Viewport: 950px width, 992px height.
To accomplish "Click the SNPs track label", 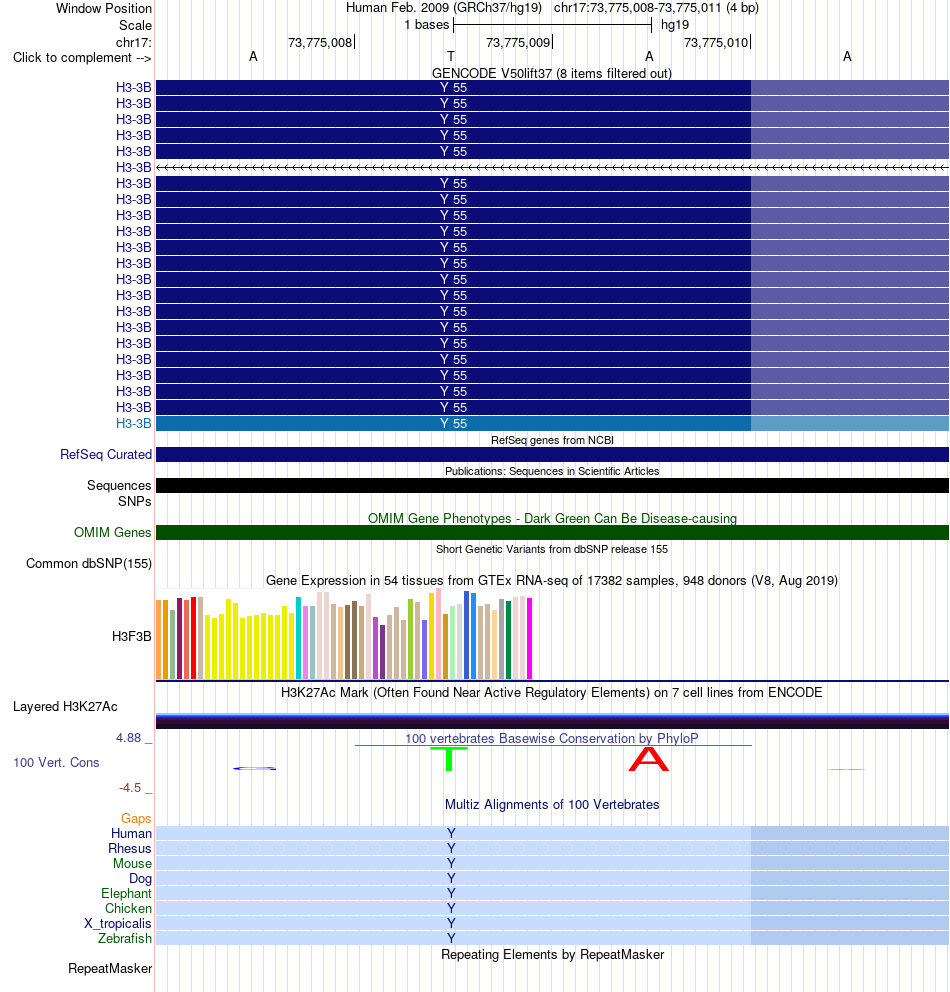I will 135,501.
